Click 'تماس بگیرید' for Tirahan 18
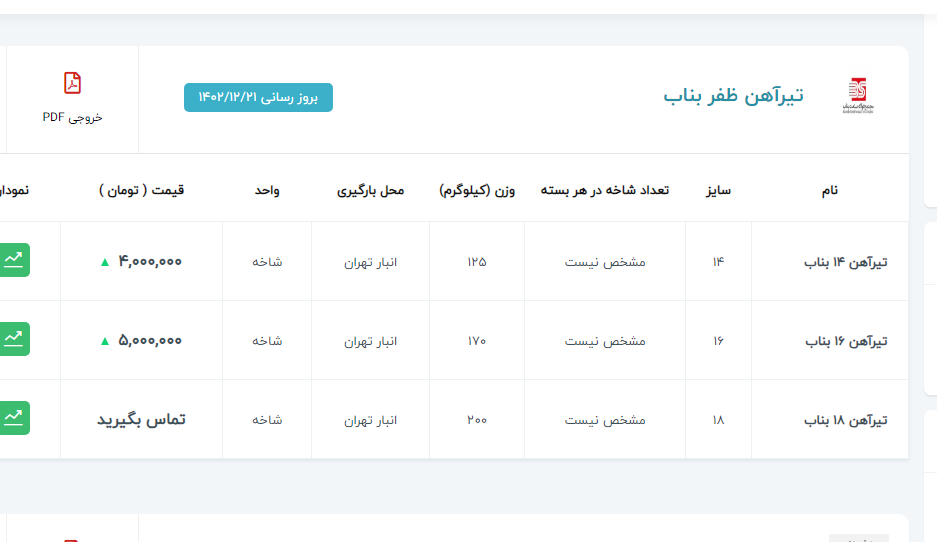Image resolution: width=937 pixels, height=542 pixels. [x=141, y=420]
